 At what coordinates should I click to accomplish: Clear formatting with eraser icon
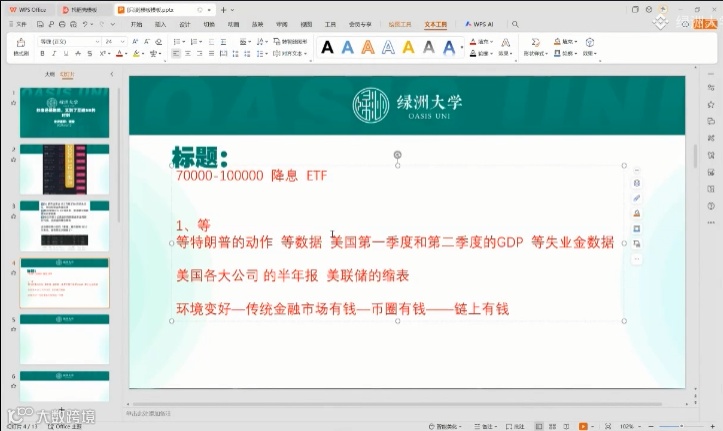[159, 41]
